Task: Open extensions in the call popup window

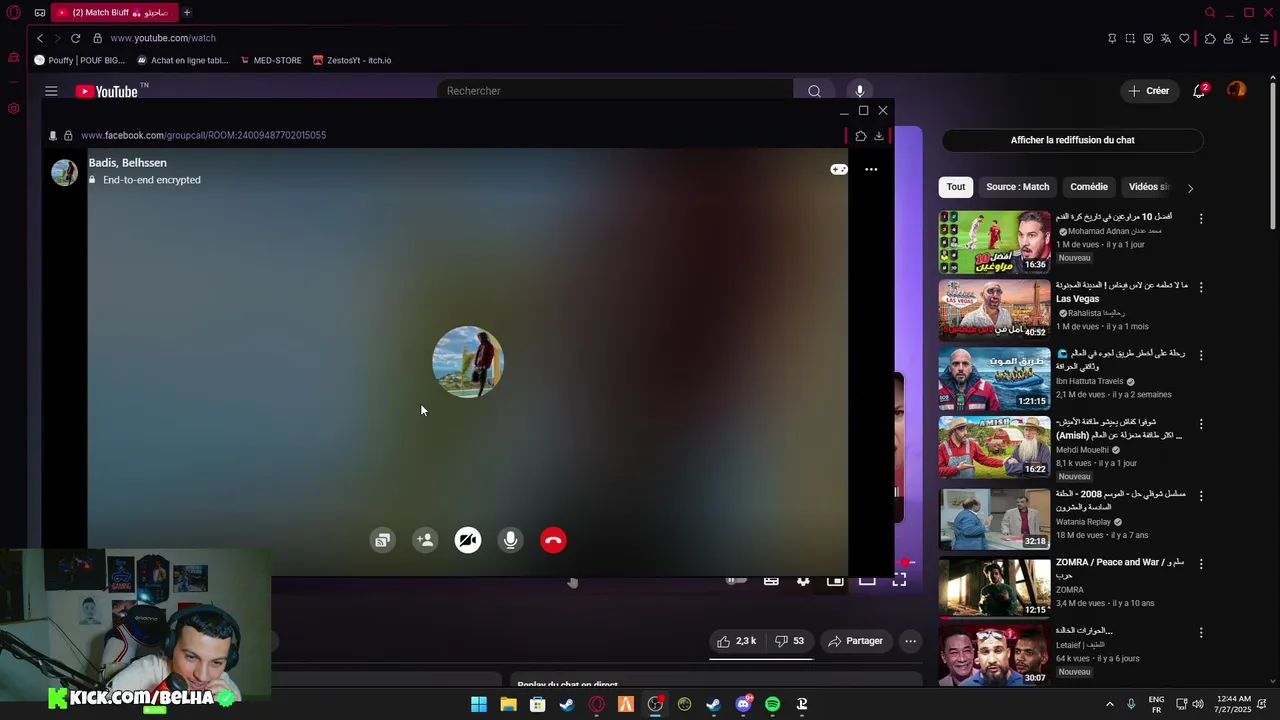Action: 861,135
